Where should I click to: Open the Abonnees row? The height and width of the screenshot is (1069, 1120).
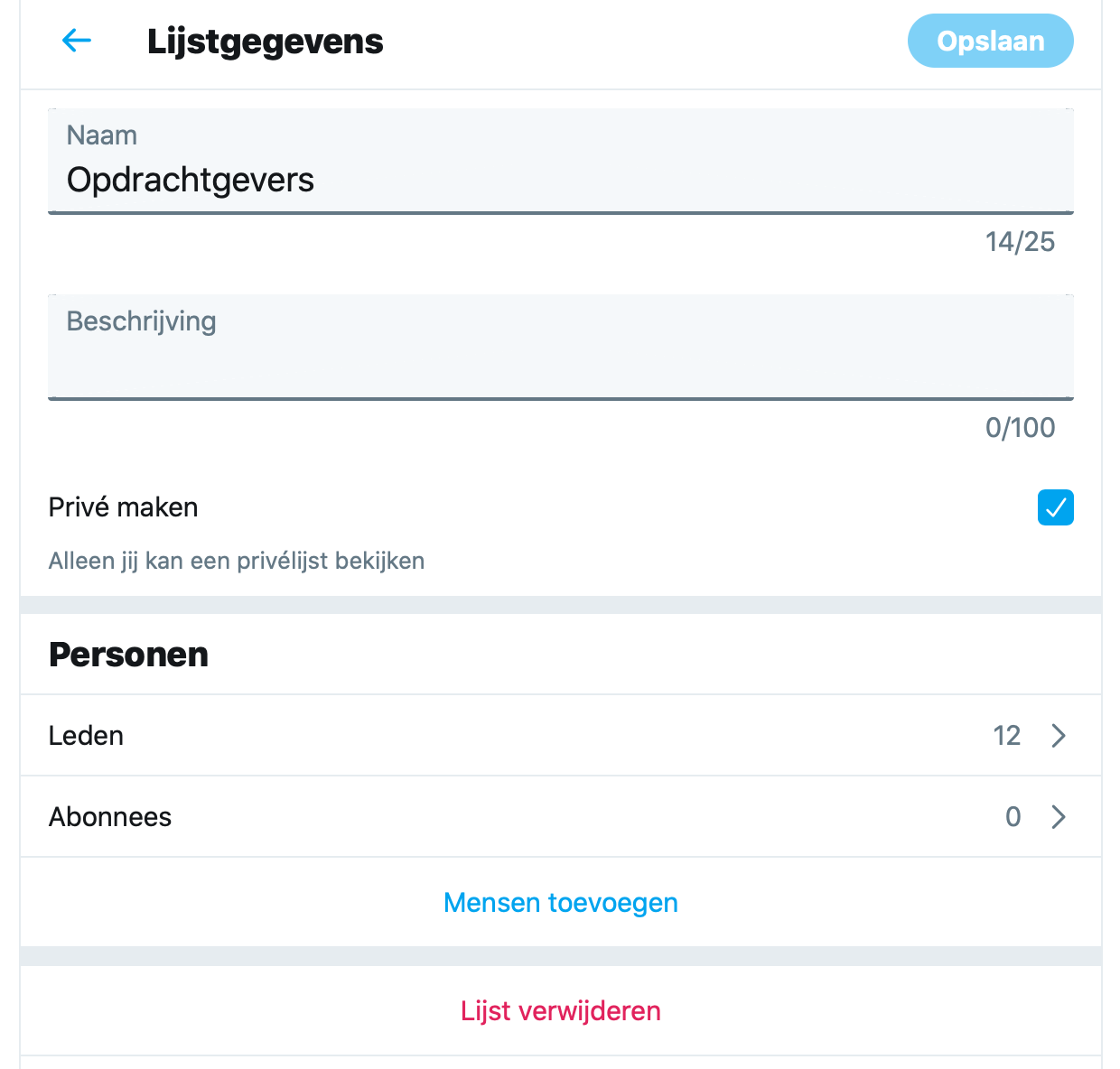[x=560, y=817]
